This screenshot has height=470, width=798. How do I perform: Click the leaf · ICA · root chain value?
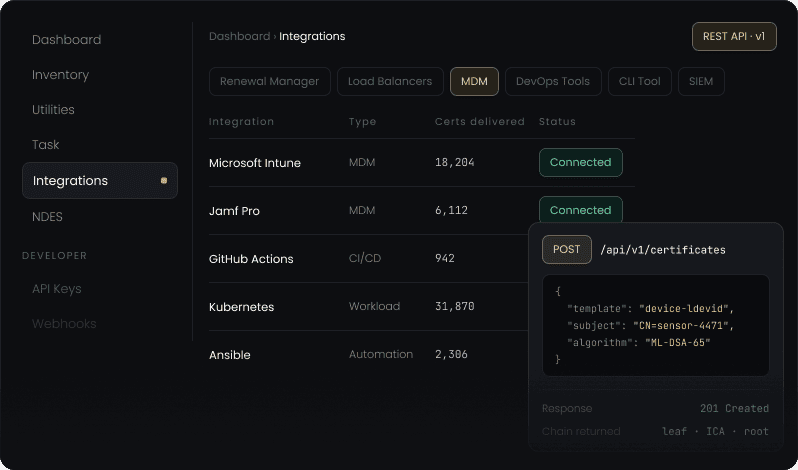pyautogui.click(x=715, y=431)
